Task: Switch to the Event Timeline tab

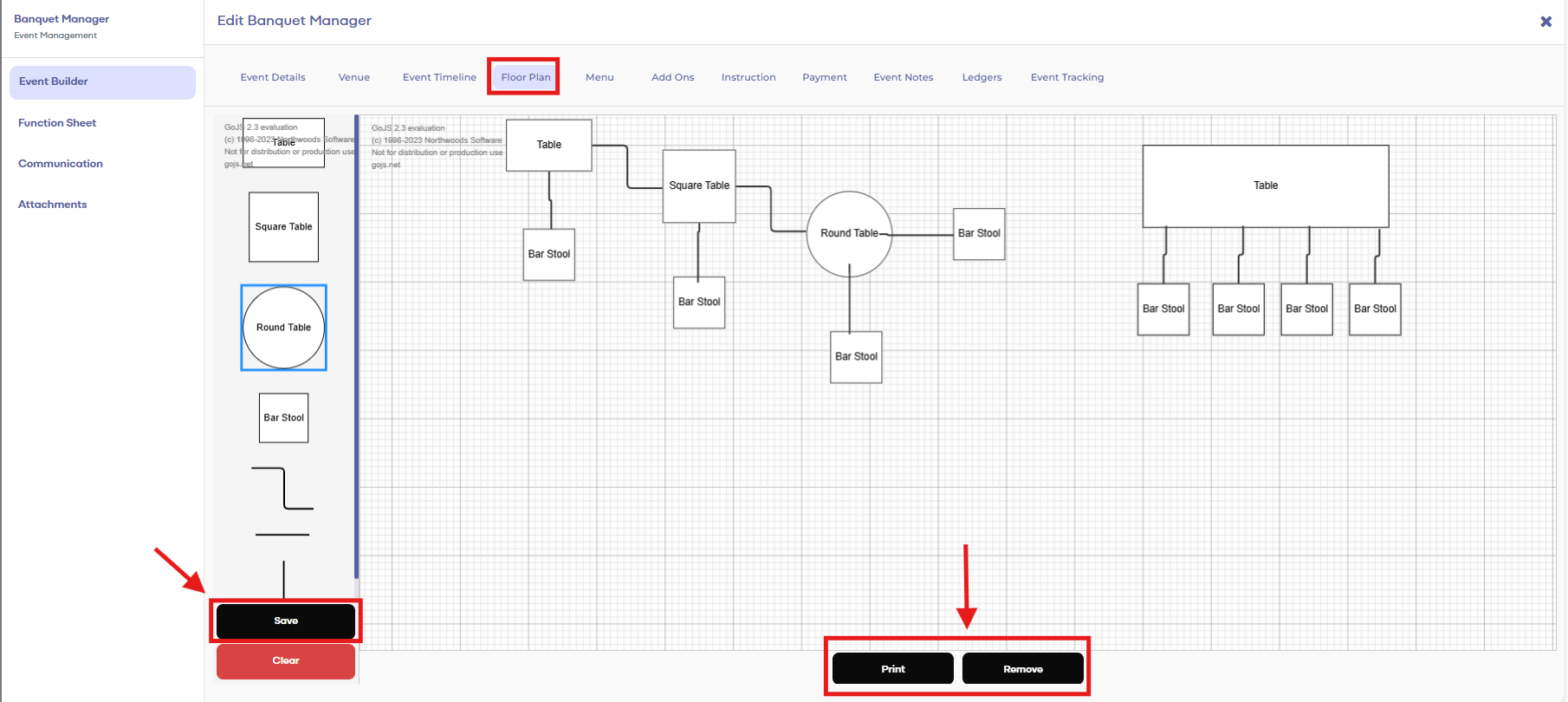Action: (x=439, y=77)
